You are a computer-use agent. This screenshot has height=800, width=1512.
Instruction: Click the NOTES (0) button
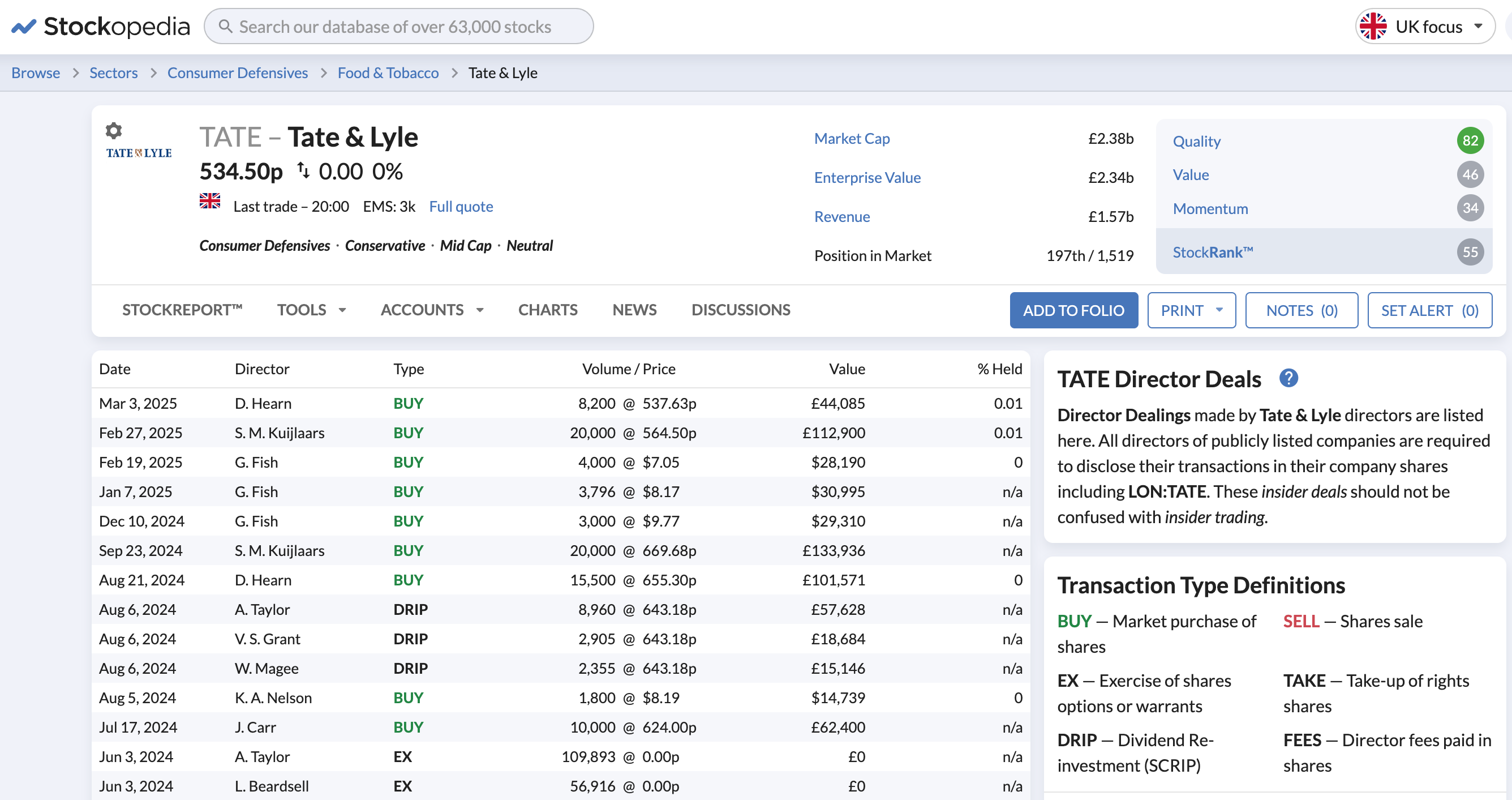point(1301,310)
